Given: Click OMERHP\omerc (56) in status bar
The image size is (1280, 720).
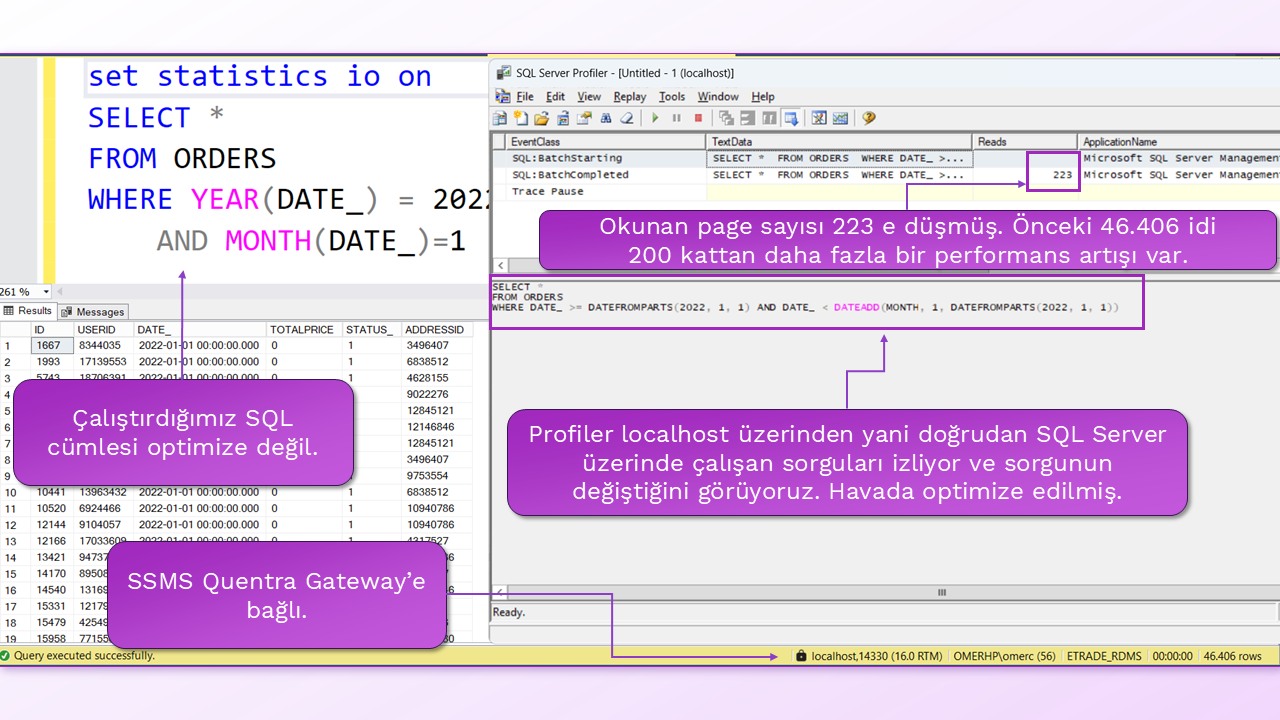Looking at the screenshot, I should pyautogui.click(x=1005, y=656).
